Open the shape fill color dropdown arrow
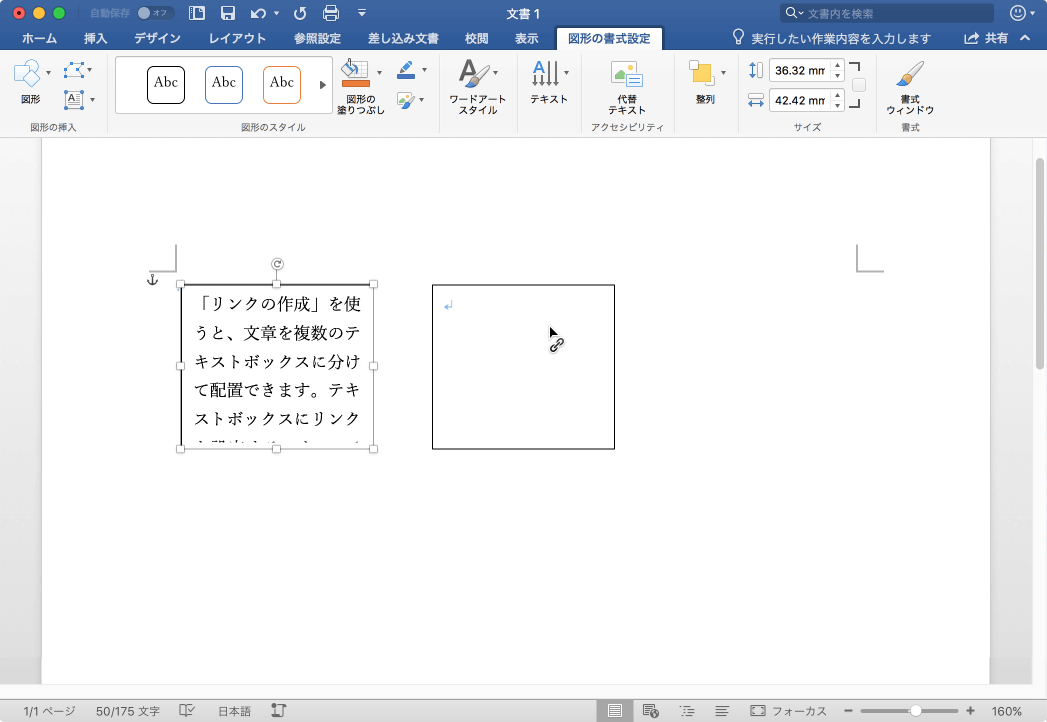Screen dimensions: 1047x722 point(379,73)
